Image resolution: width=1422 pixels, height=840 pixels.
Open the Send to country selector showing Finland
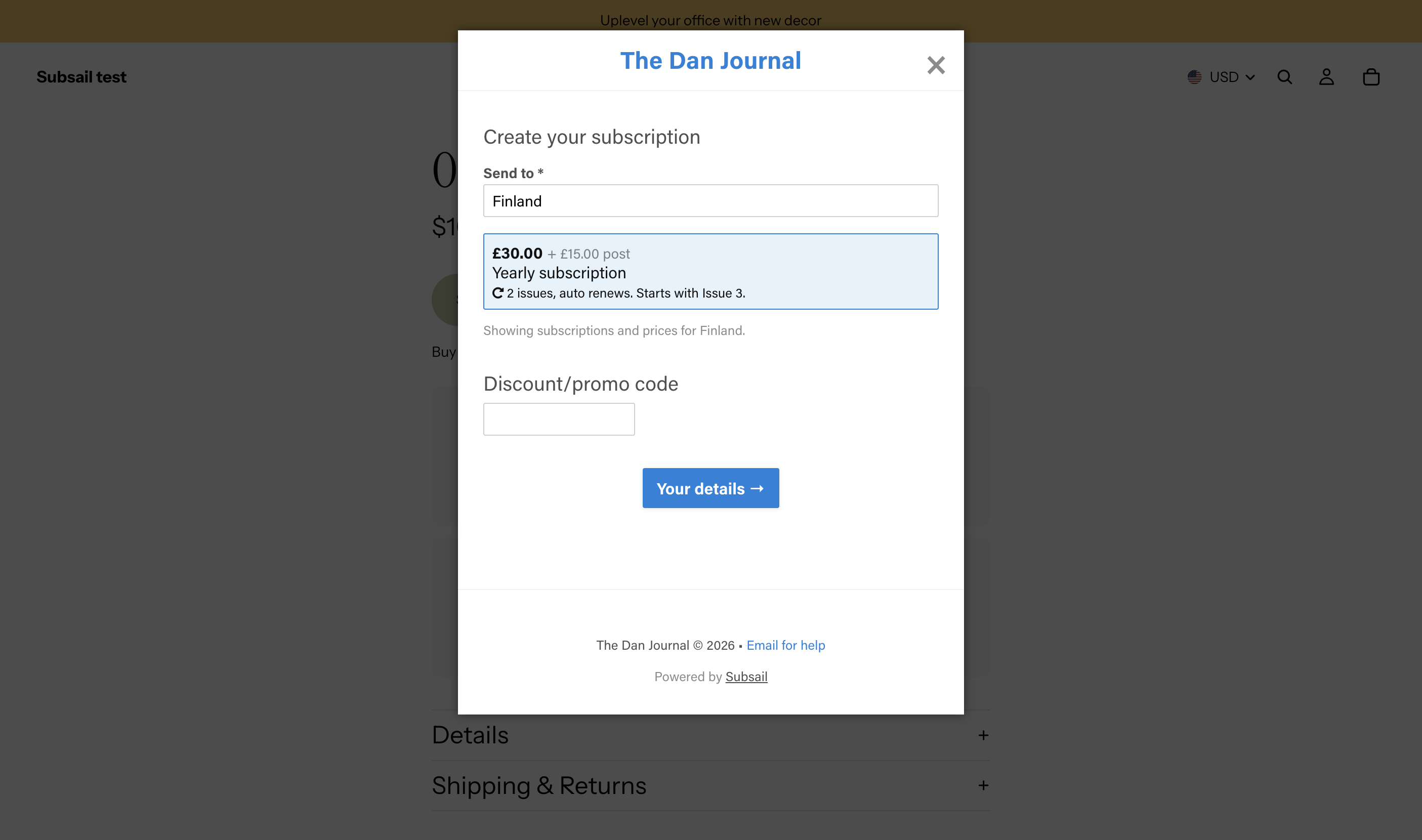coord(710,201)
